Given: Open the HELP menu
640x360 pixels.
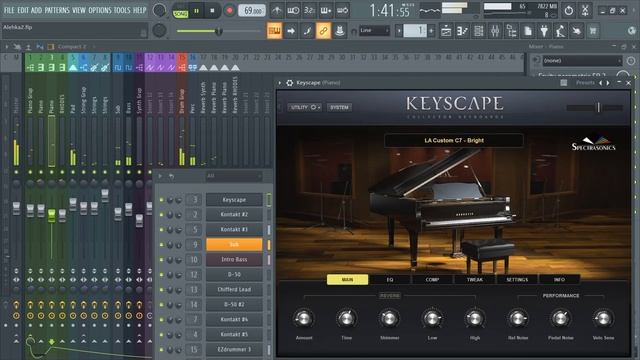Looking at the screenshot, I should click(139, 10).
